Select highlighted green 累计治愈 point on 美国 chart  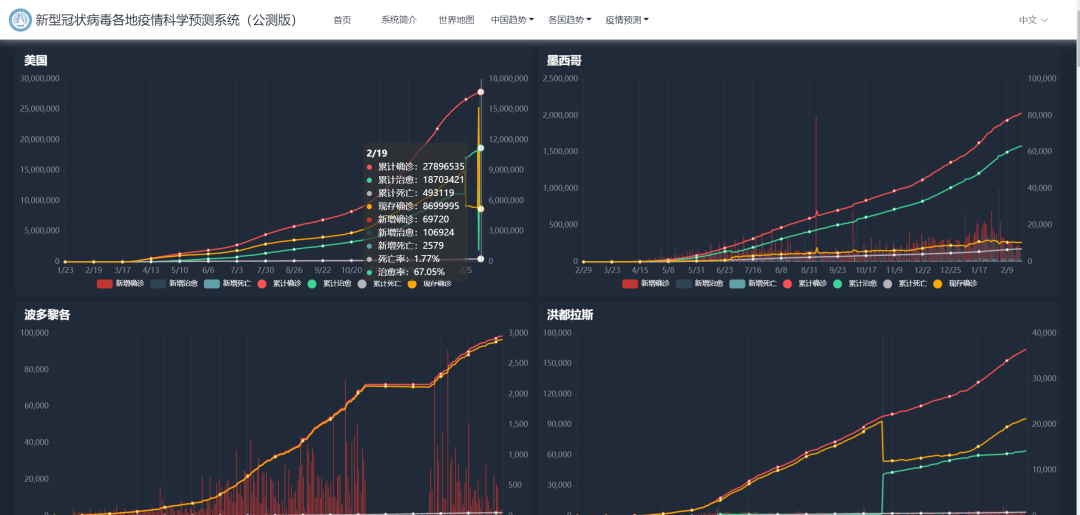pyautogui.click(x=481, y=148)
